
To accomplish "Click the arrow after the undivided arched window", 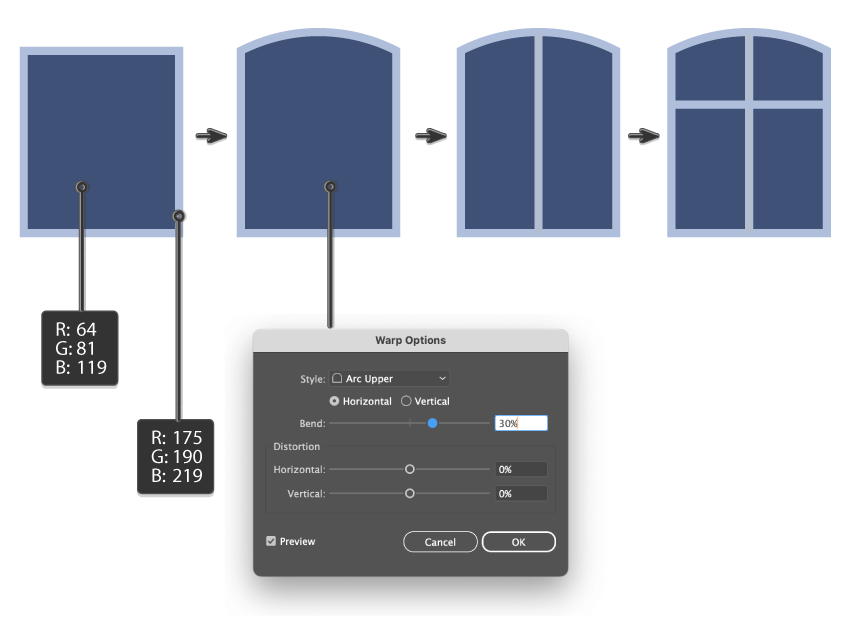I will click(430, 136).
